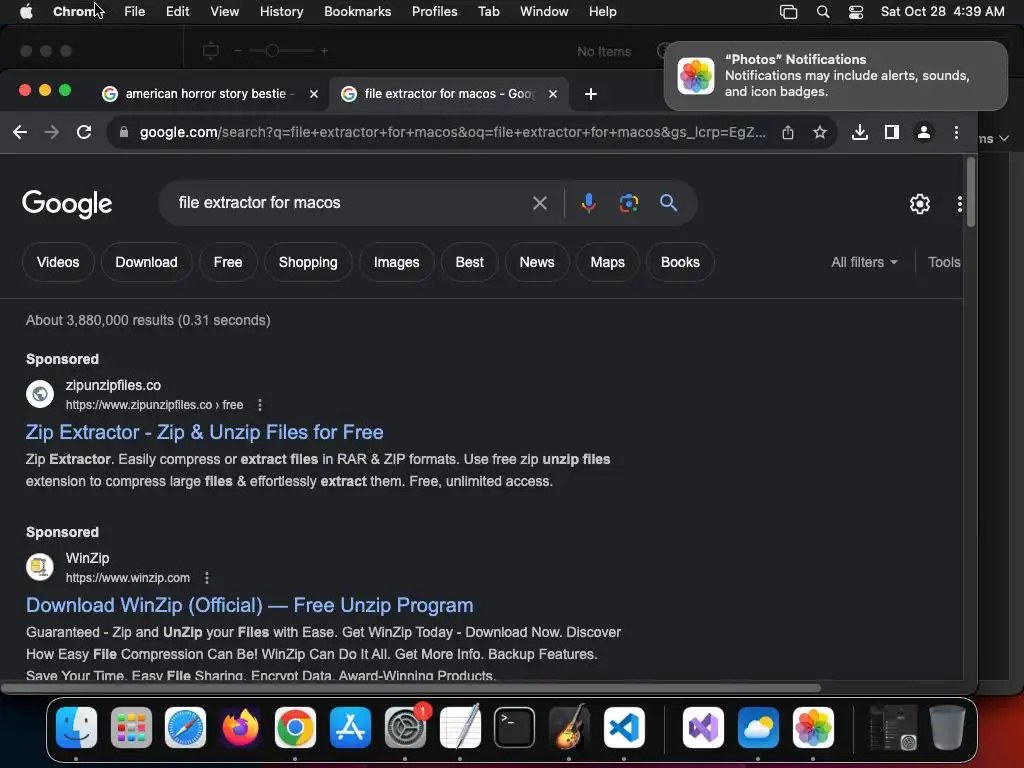
Task: Click the magnifier search button
Action: click(668, 203)
